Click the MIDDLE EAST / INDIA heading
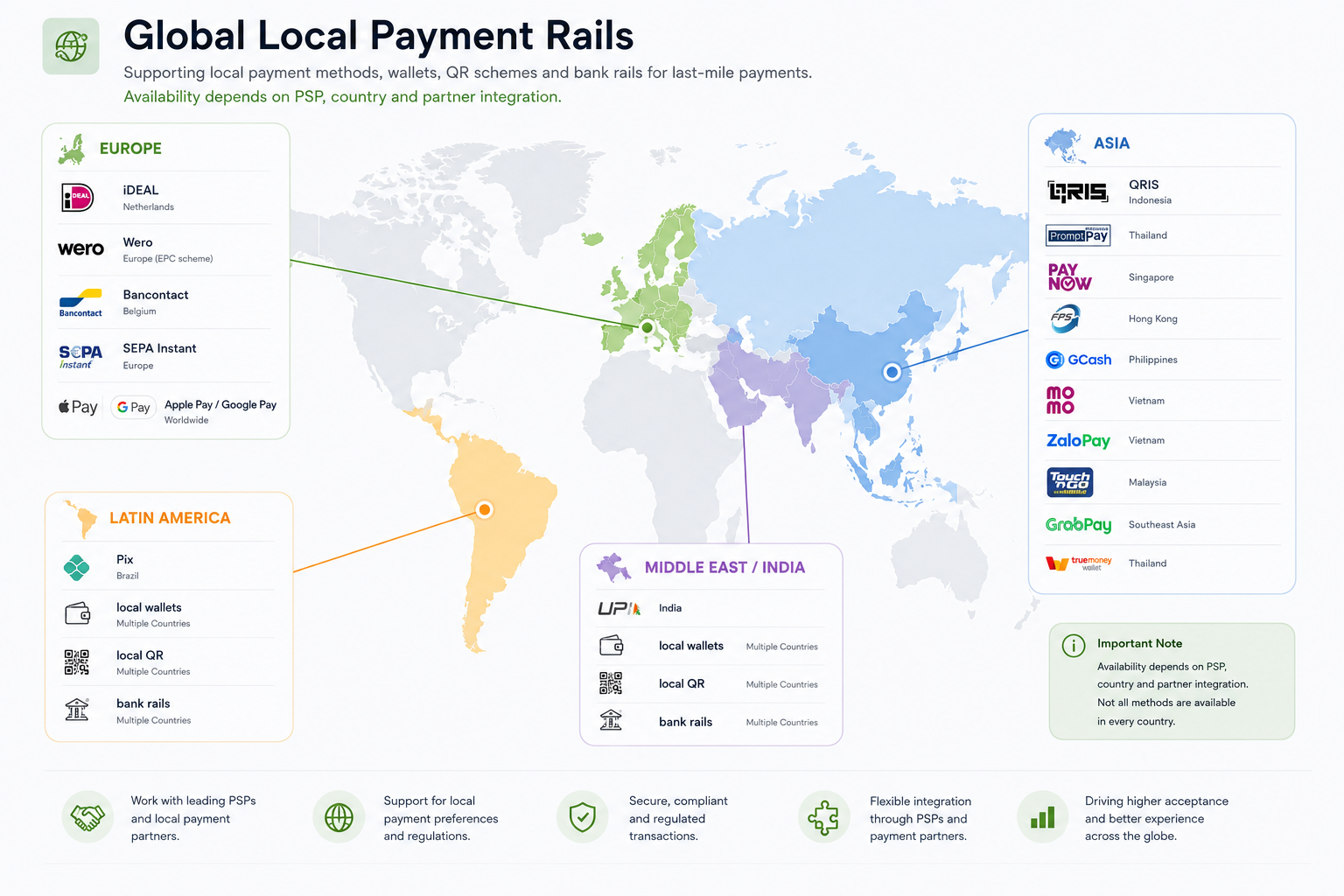Image resolution: width=1344 pixels, height=896 pixels. [x=724, y=567]
